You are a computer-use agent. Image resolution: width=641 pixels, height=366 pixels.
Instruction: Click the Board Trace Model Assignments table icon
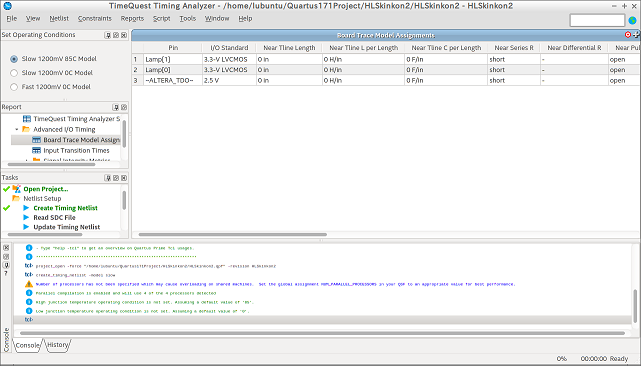click(36, 140)
